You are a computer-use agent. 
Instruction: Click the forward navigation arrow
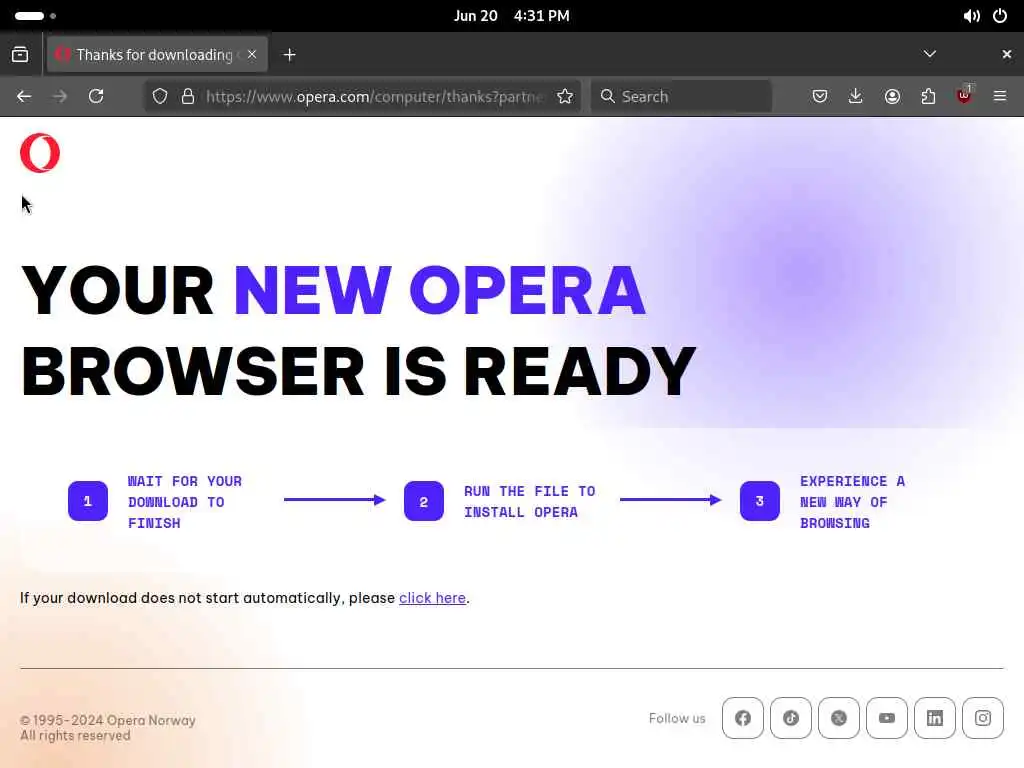point(60,97)
